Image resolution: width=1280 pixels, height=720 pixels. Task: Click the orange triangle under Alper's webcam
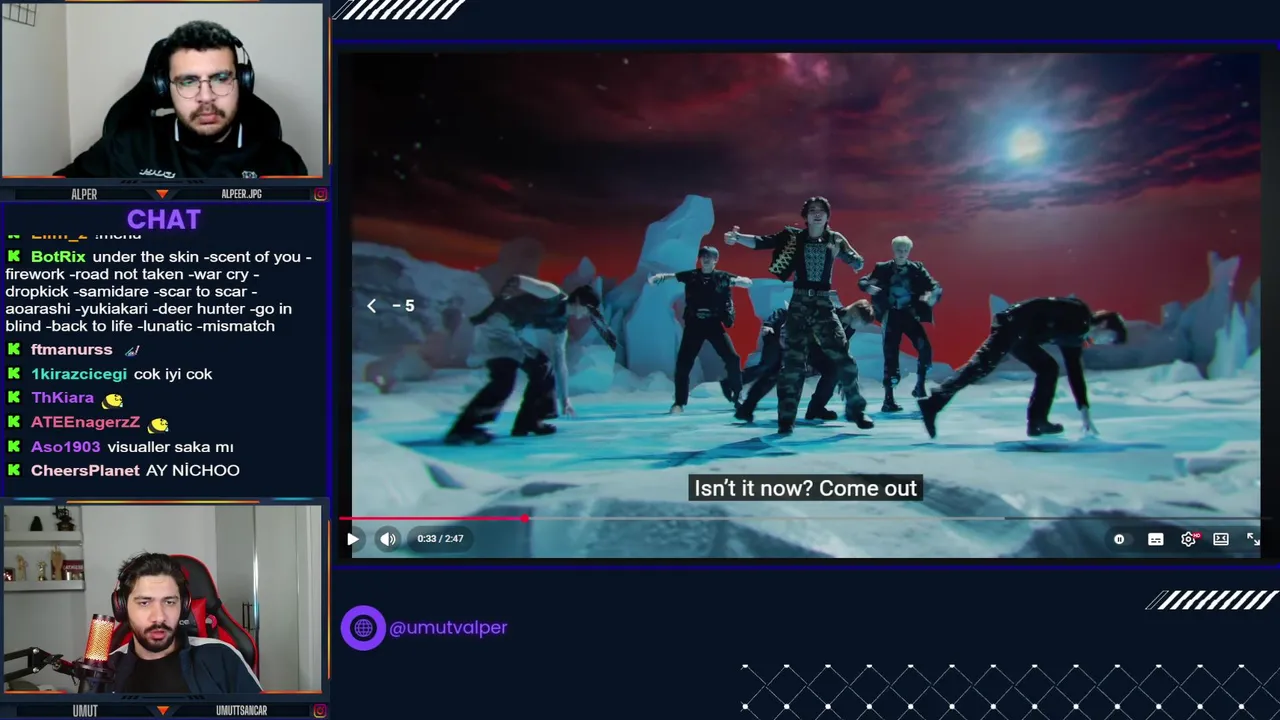[162, 194]
